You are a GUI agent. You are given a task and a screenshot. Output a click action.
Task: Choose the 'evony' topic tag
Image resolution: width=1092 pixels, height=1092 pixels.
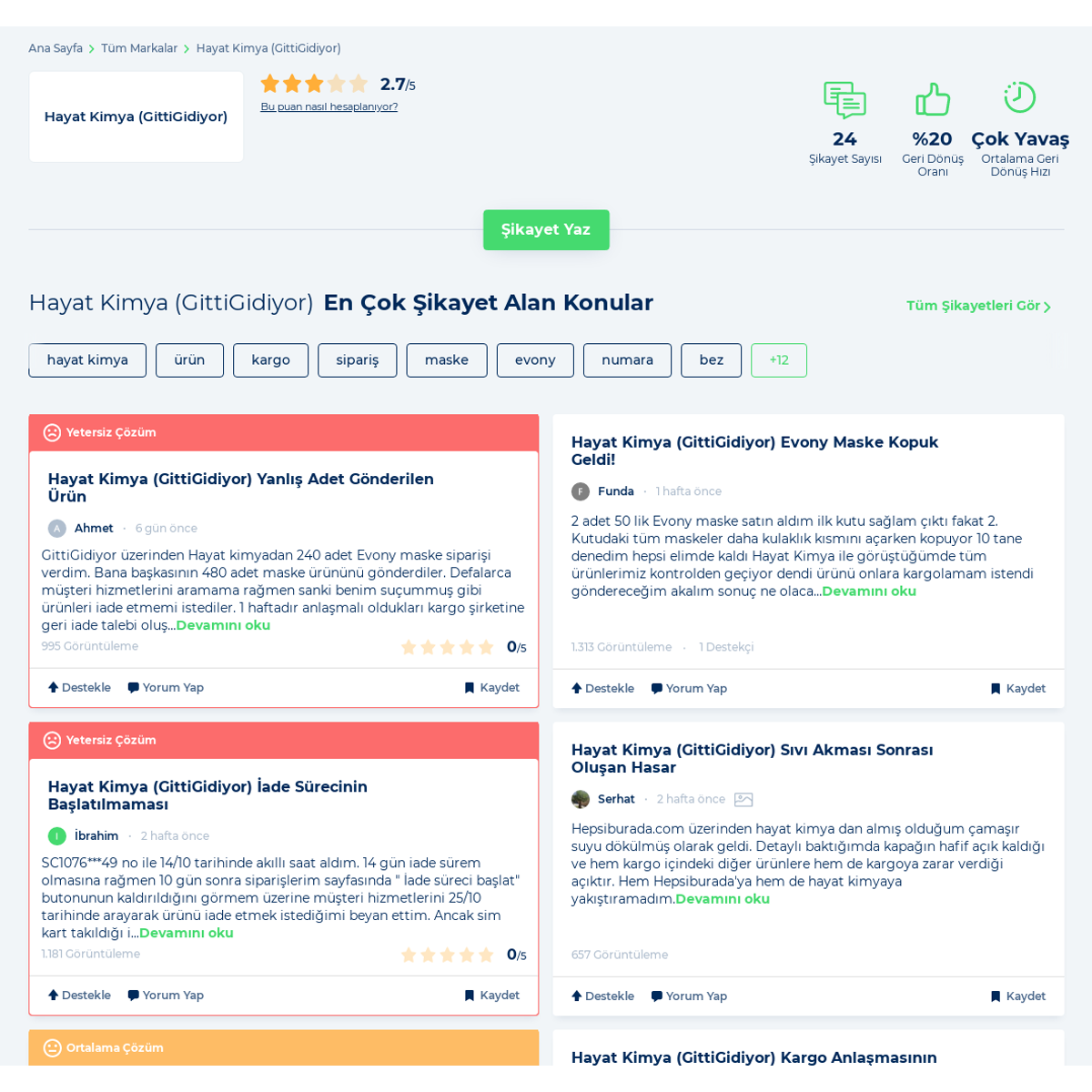point(535,360)
